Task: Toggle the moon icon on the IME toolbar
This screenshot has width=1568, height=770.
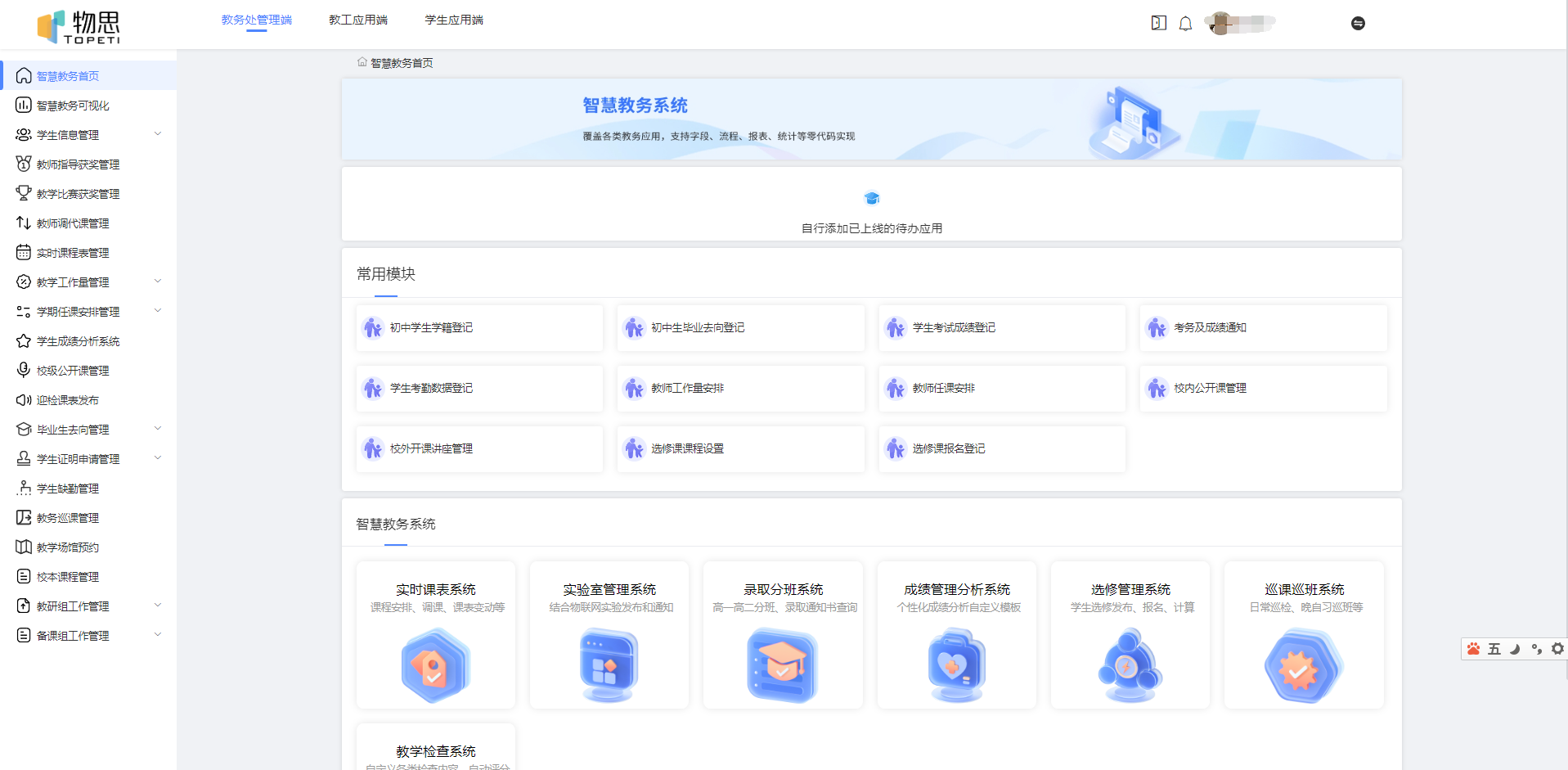Action: tap(1514, 648)
